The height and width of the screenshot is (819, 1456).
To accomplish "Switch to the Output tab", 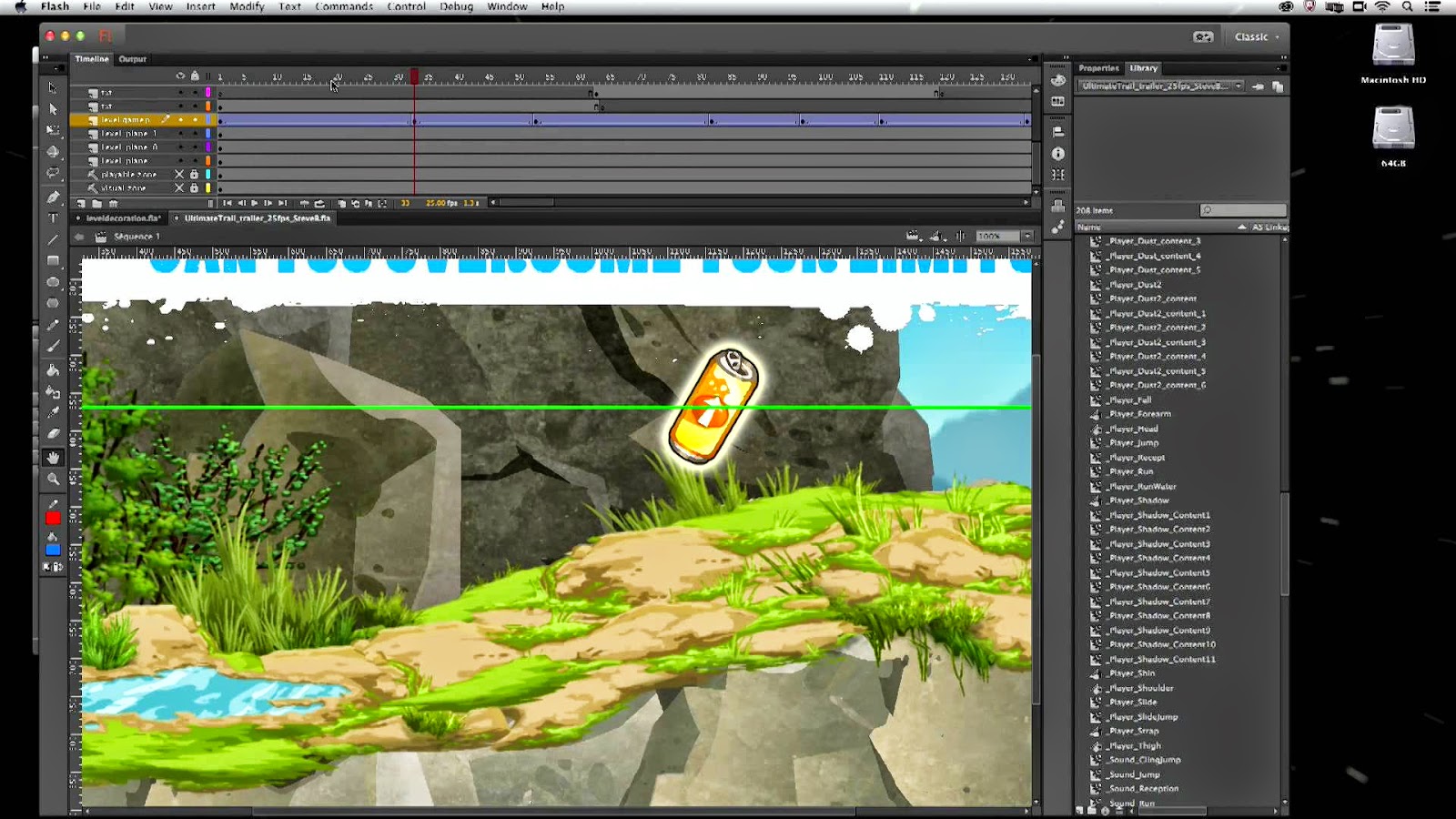I will click(133, 59).
